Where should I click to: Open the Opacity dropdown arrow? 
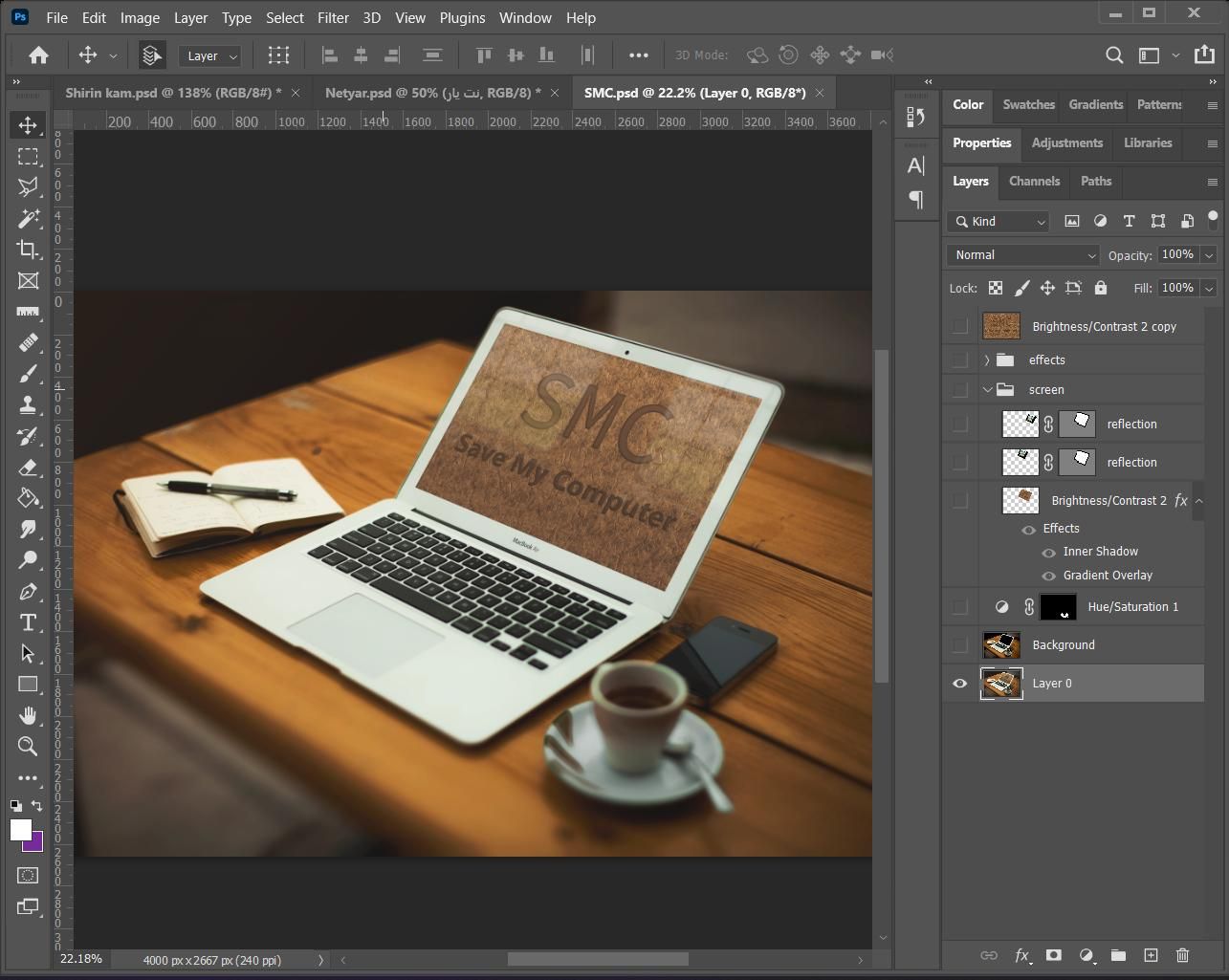pyautogui.click(x=1209, y=255)
